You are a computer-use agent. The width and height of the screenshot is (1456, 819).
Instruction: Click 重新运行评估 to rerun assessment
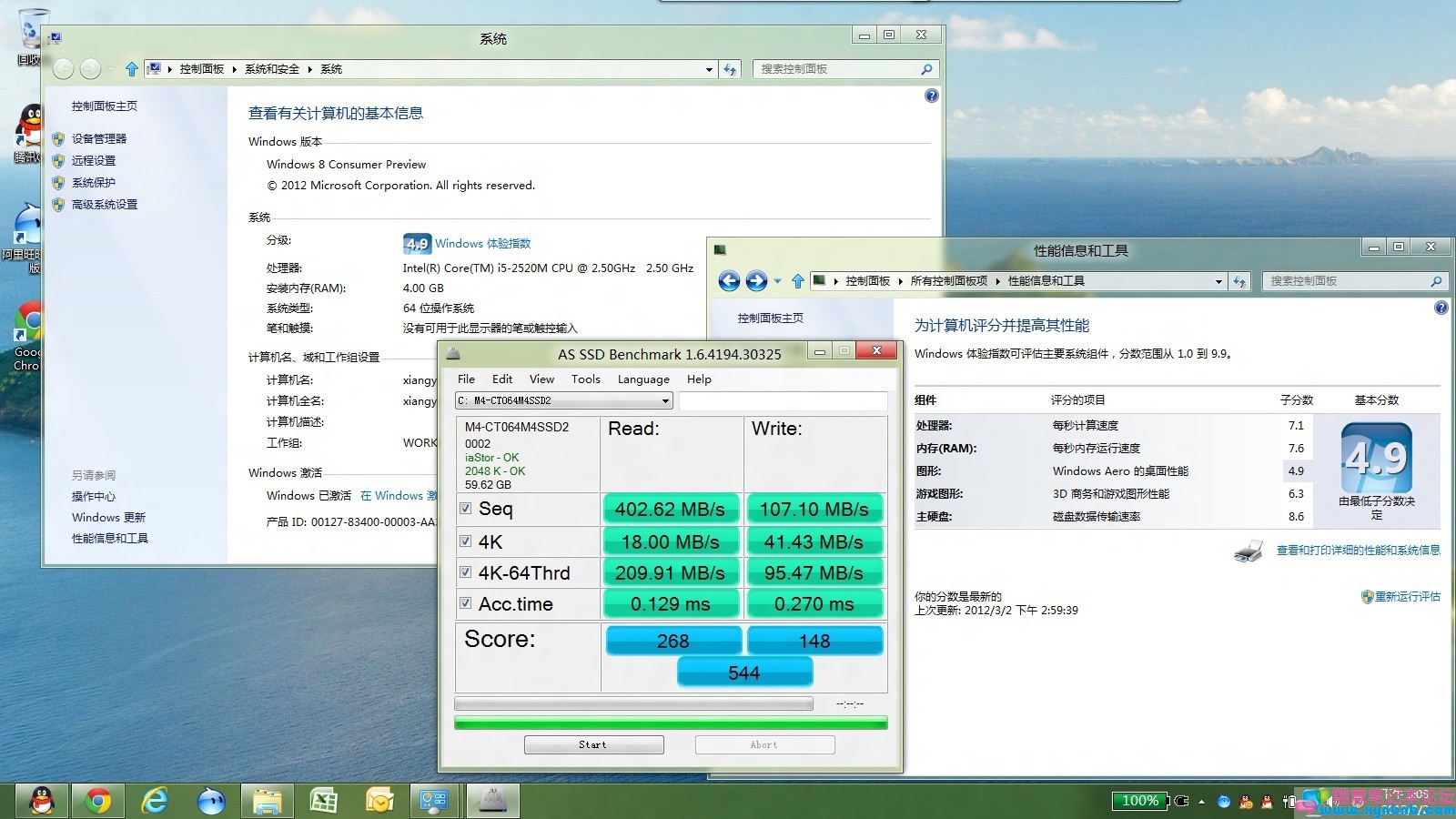[x=1407, y=597]
